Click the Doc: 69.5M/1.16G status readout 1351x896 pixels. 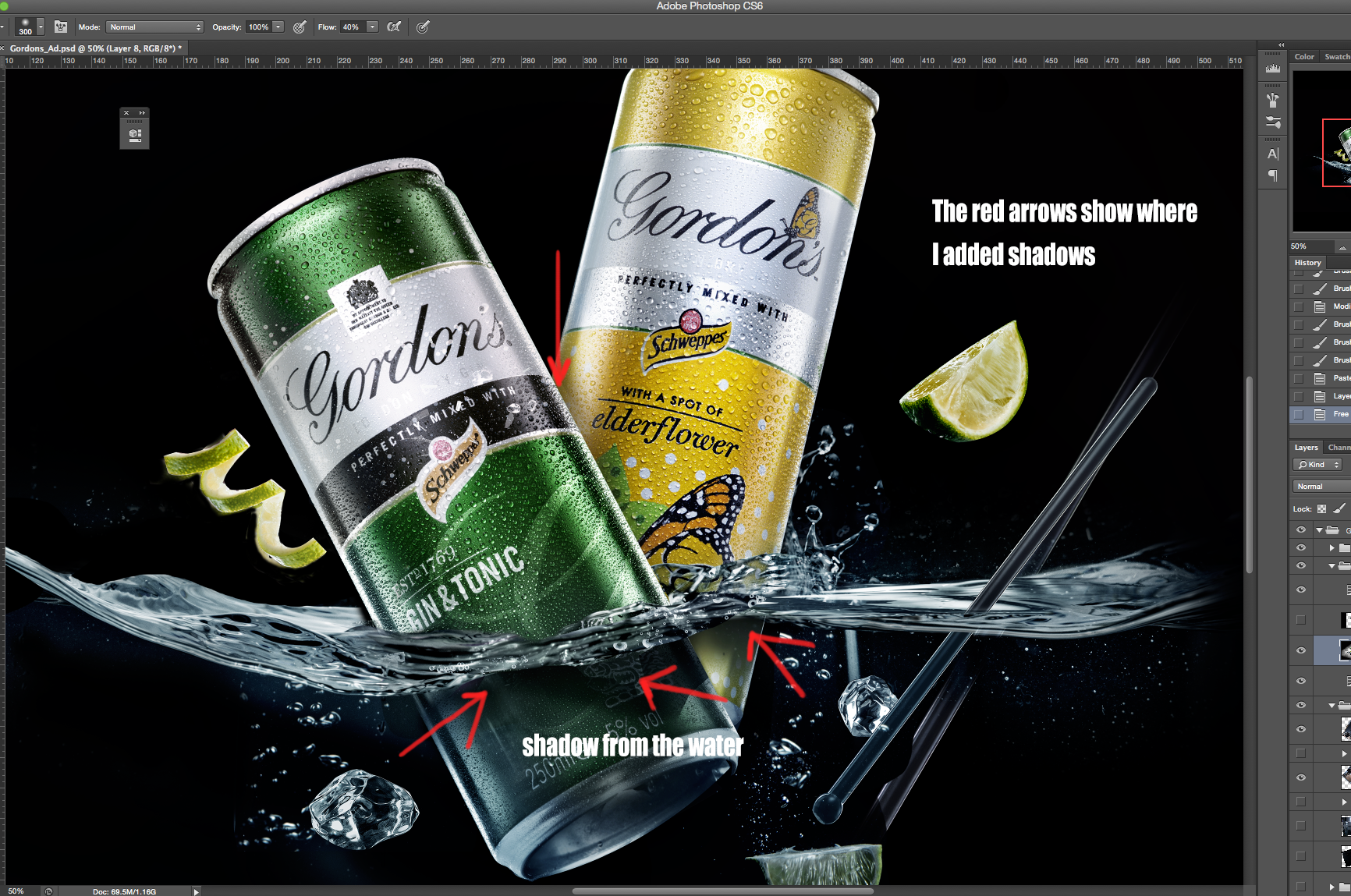pyautogui.click(x=124, y=891)
